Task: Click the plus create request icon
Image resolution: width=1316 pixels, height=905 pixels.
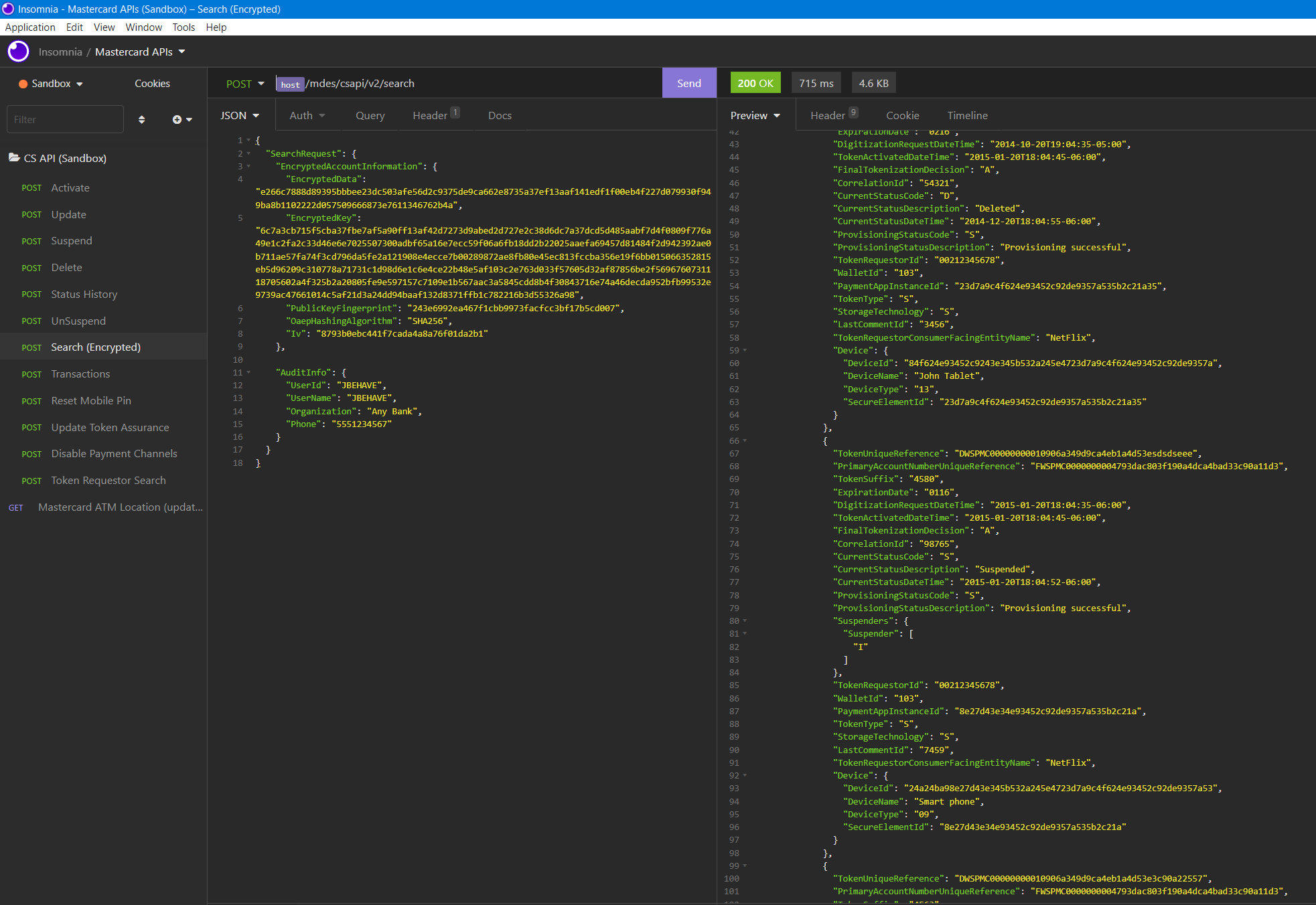Action: [x=177, y=120]
